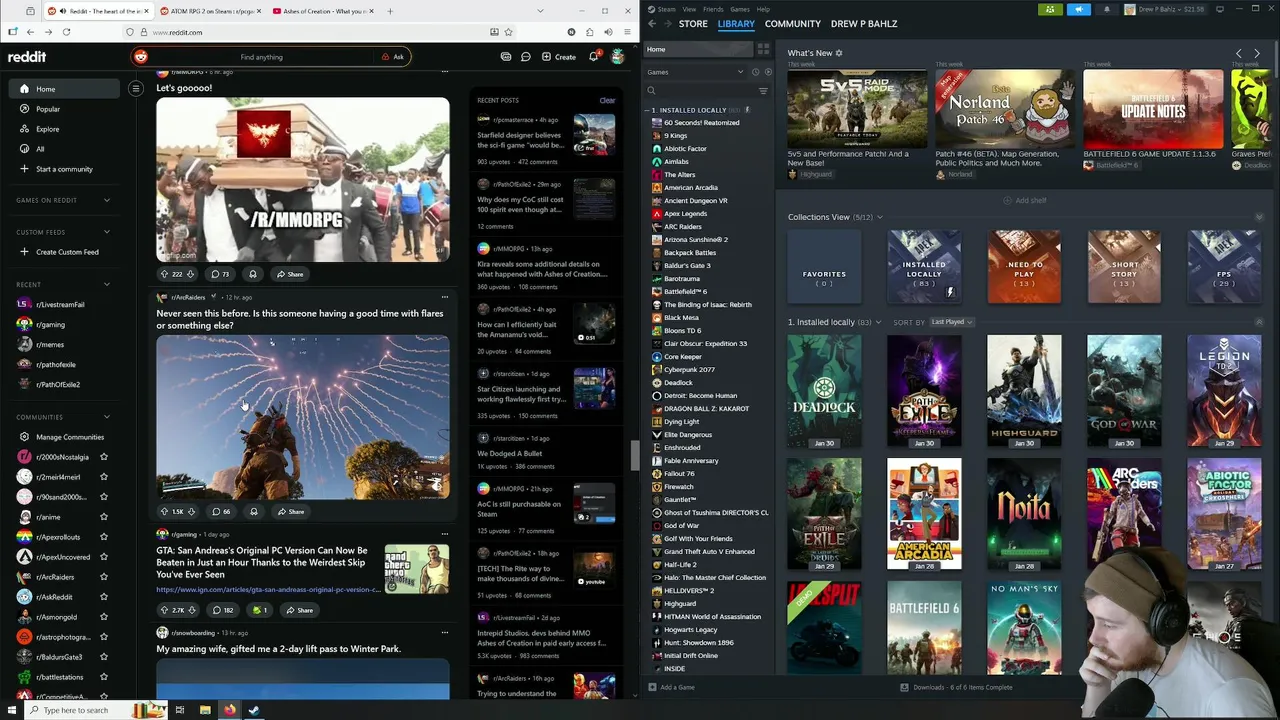Clear Reddit recent posts
This screenshot has height=720, width=1280.
(x=607, y=100)
